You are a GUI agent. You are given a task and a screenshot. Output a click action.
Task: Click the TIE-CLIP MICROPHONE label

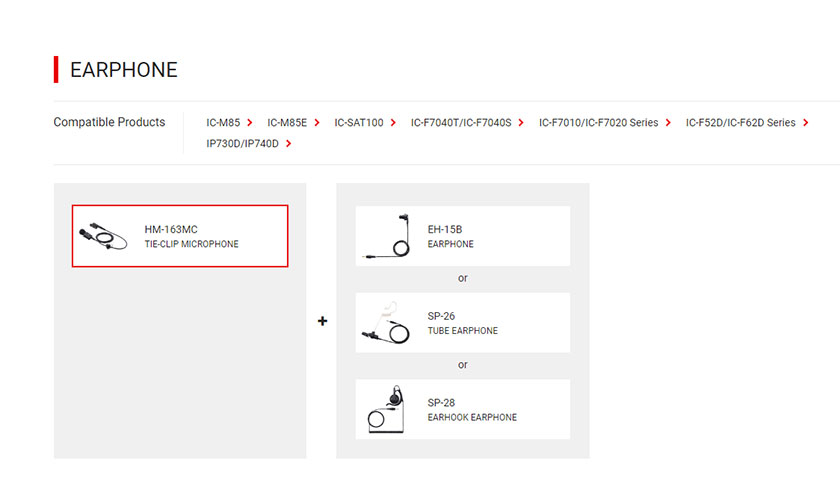click(191, 244)
